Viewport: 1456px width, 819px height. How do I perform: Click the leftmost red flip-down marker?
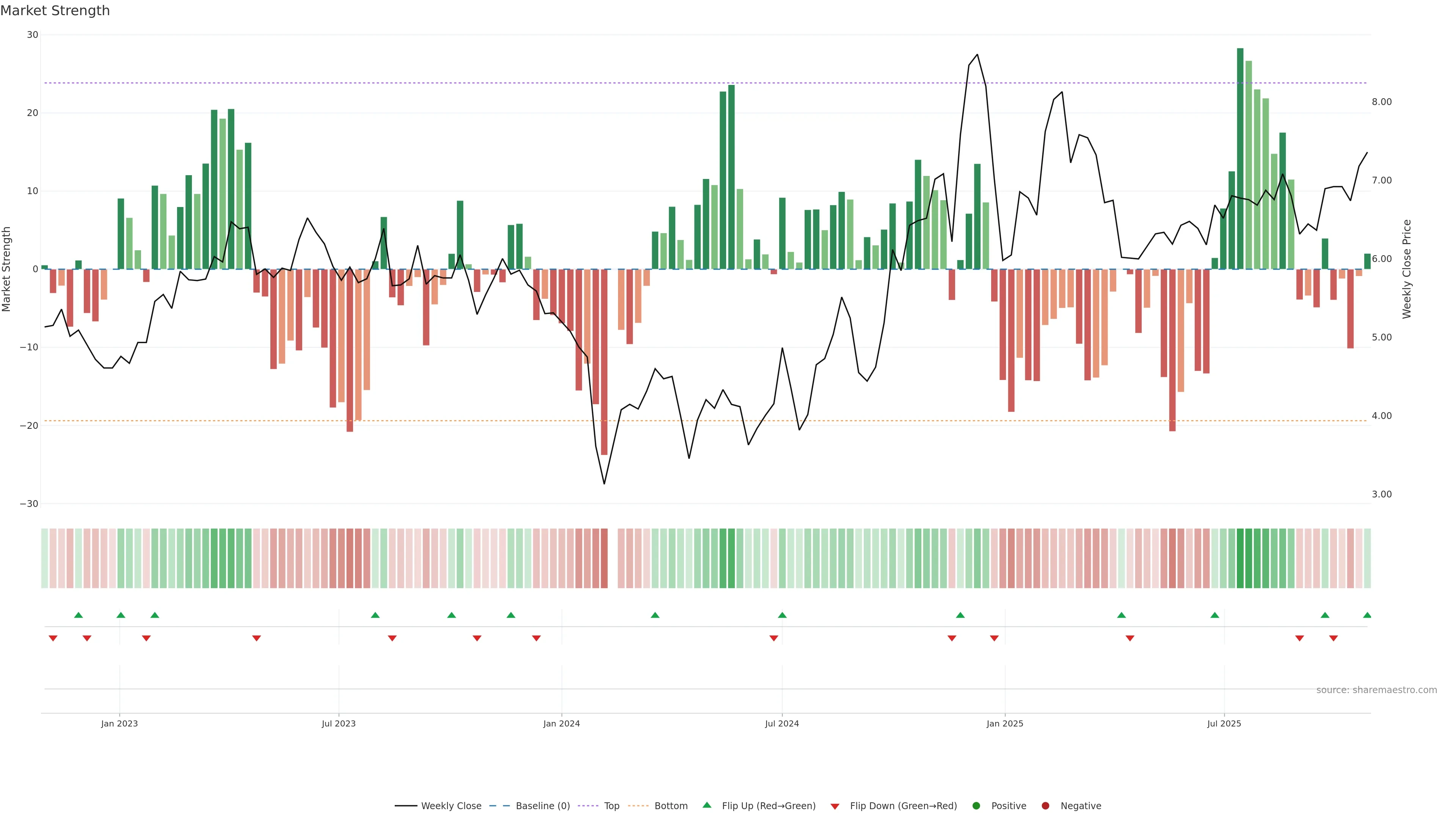(53, 638)
